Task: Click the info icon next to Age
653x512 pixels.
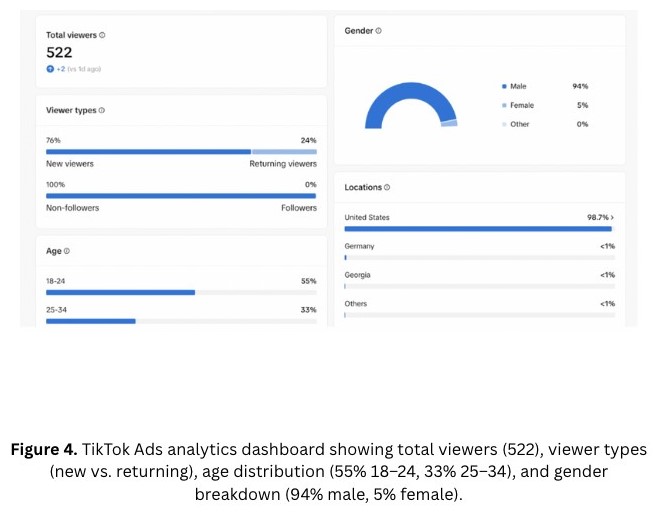Action: (x=67, y=251)
